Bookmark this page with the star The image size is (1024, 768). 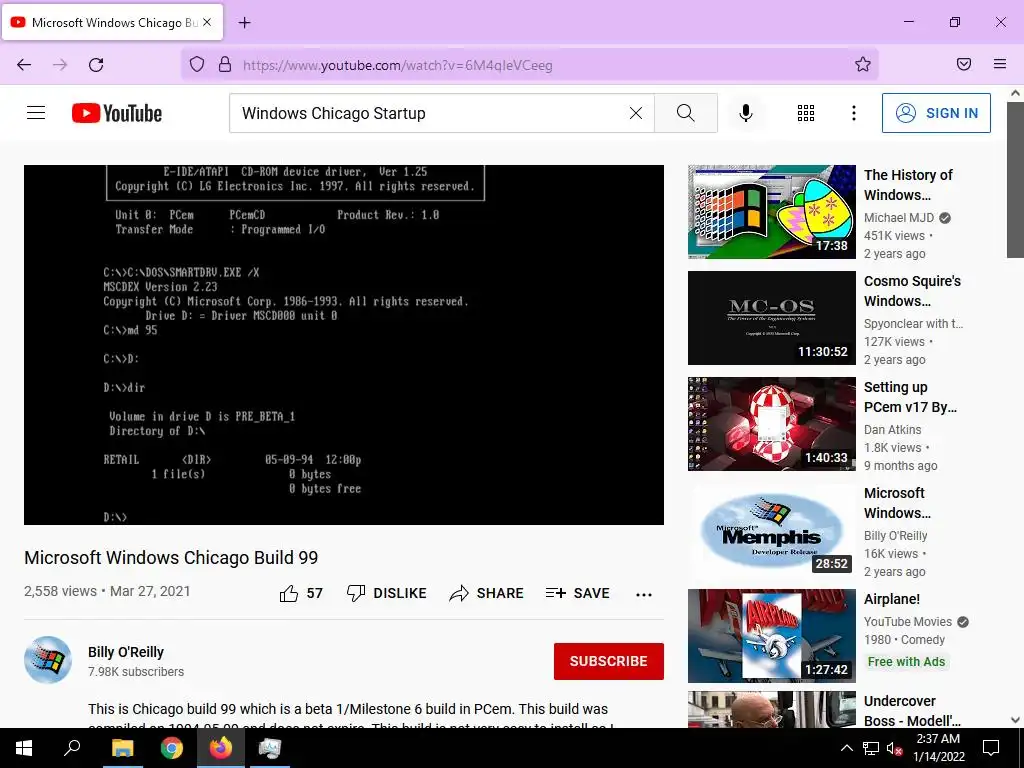[x=863, y=64]
